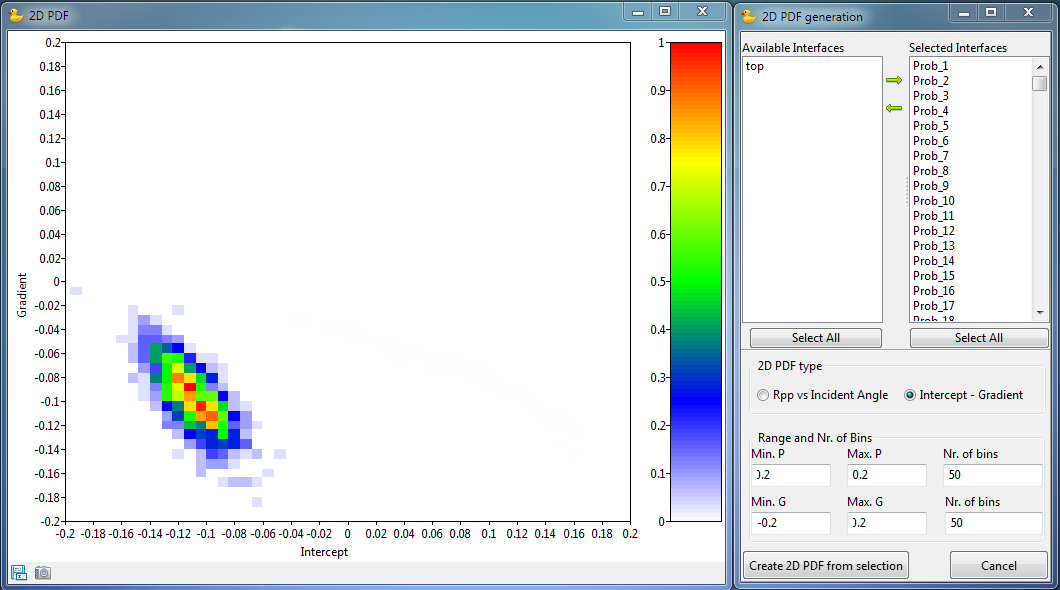Close the 2D PDF generation window
The image size is (1060, 590).
pos(1029,13)
